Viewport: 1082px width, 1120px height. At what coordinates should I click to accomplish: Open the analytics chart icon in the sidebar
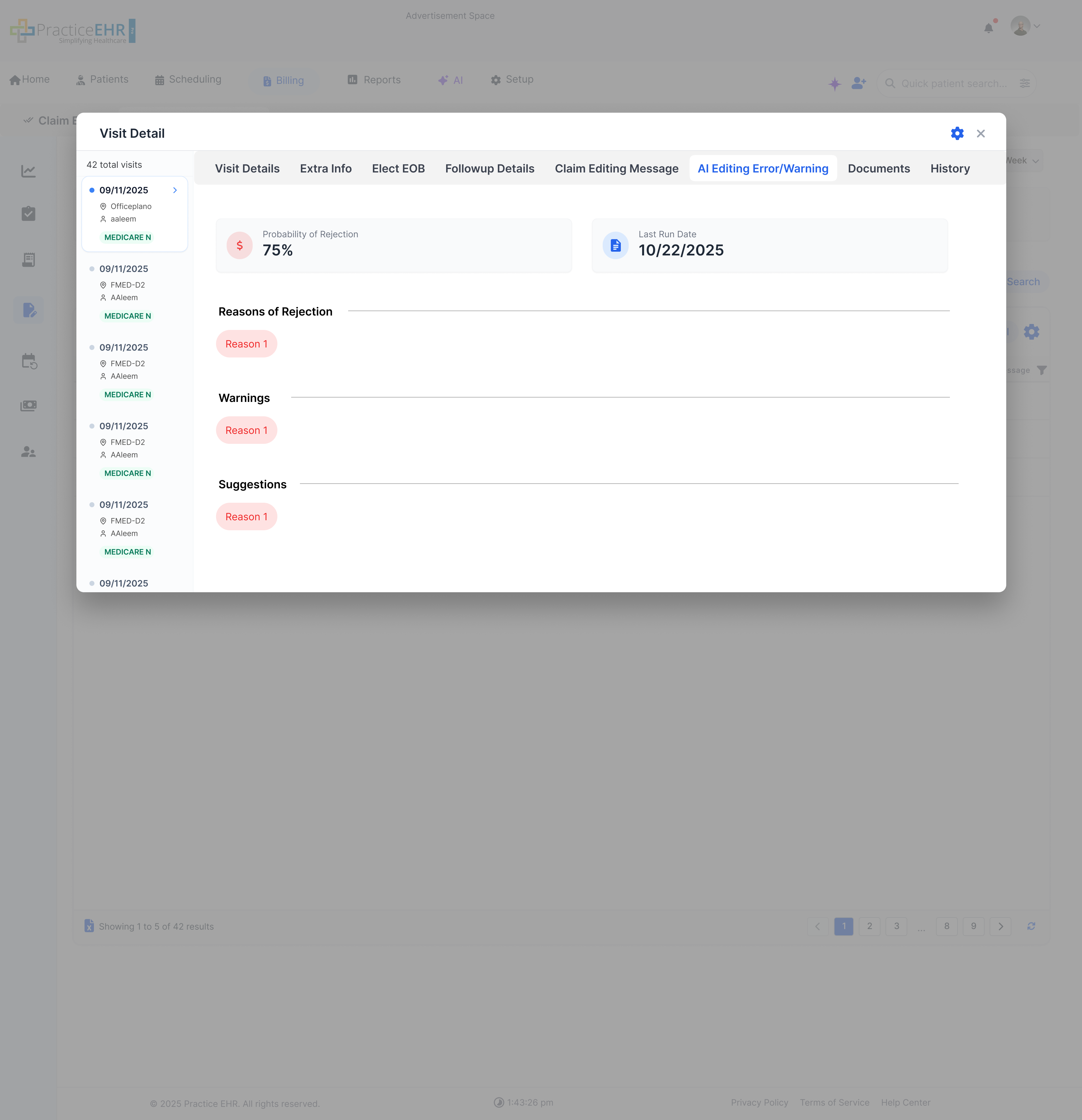[x=28, y=171]
